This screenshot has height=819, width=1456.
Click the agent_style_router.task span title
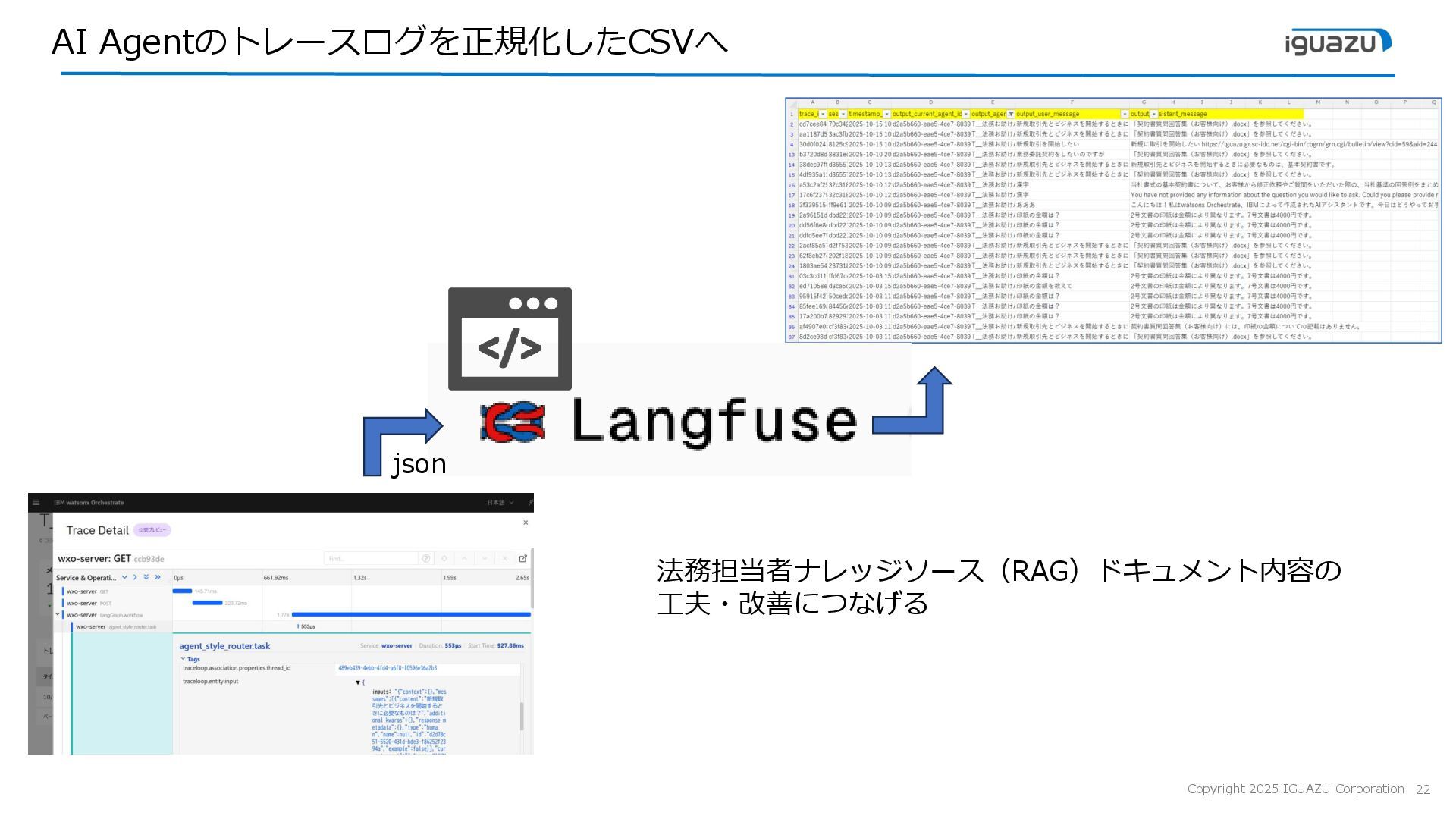pos(224,646)
